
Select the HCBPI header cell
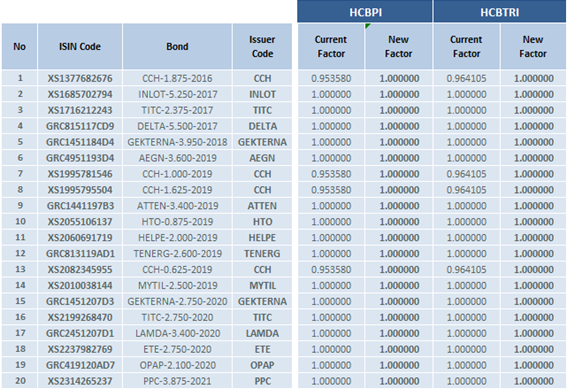point(365,12)
